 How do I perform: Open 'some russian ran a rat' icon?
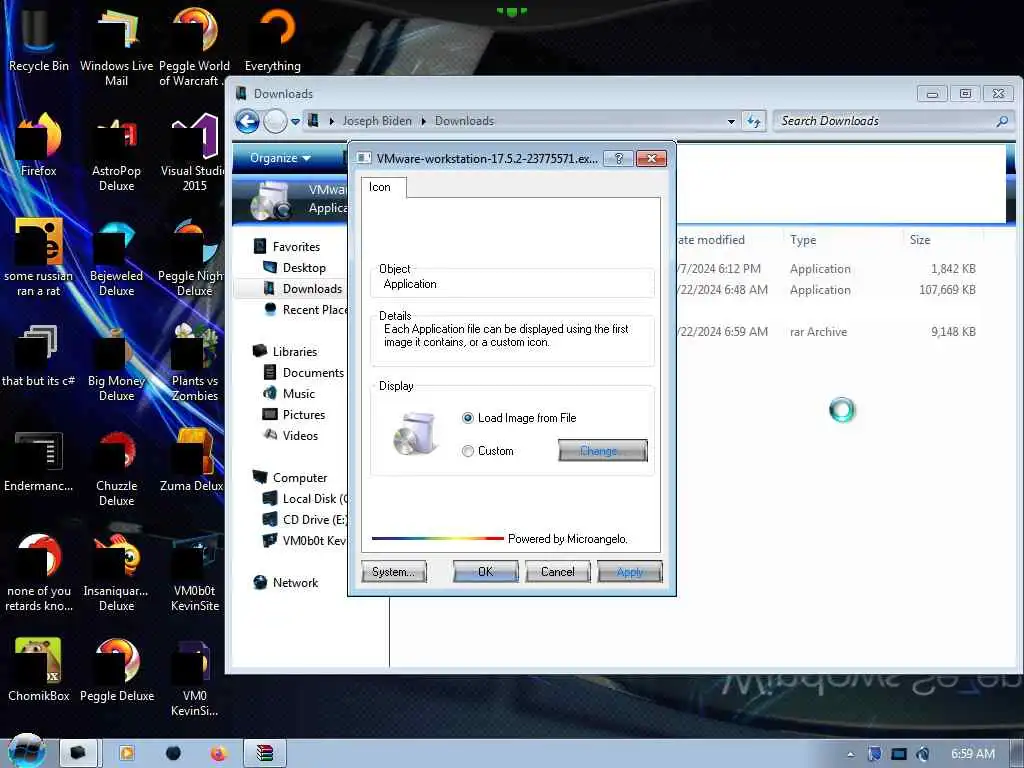point(38,258)
